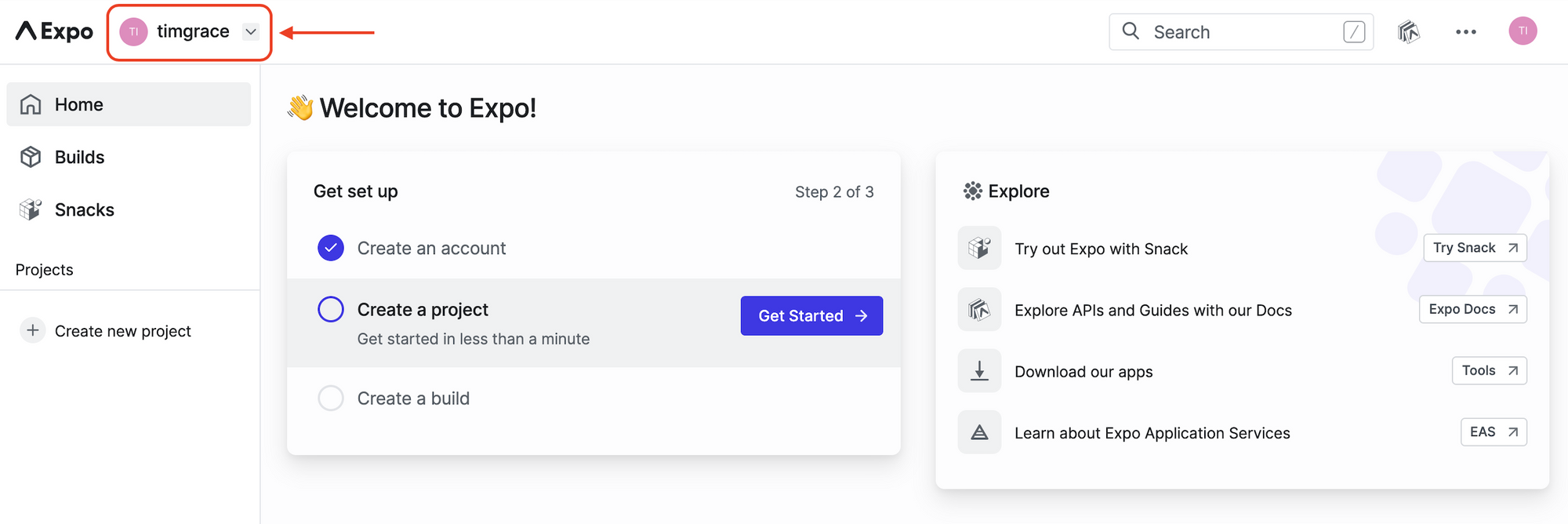Click the slash shortcut key hint icon

click(1354, 32)
